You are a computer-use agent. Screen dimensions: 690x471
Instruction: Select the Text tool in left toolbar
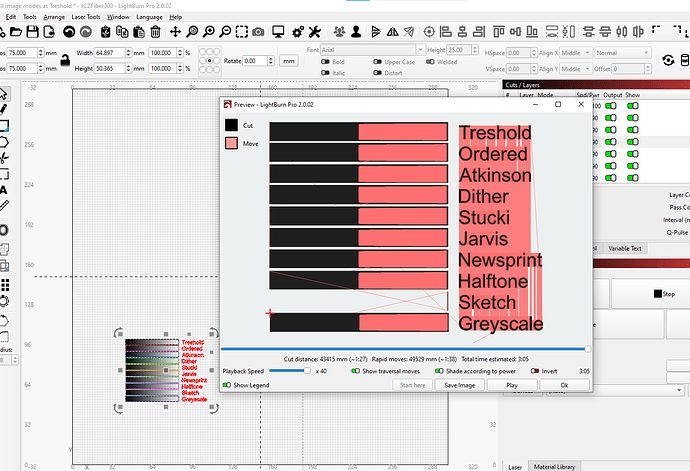click(x=4, y=189)
